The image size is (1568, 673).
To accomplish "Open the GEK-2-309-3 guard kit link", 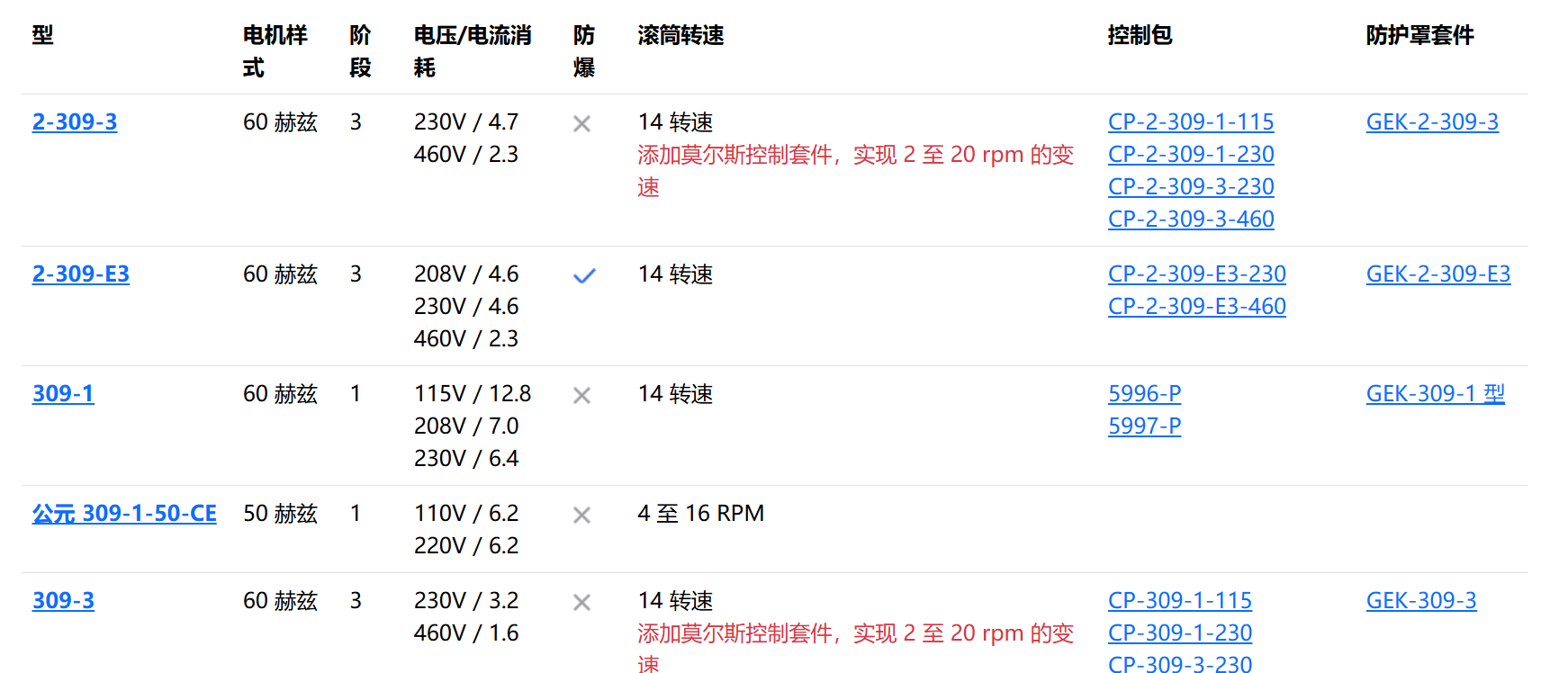I will click(1431, 121).
